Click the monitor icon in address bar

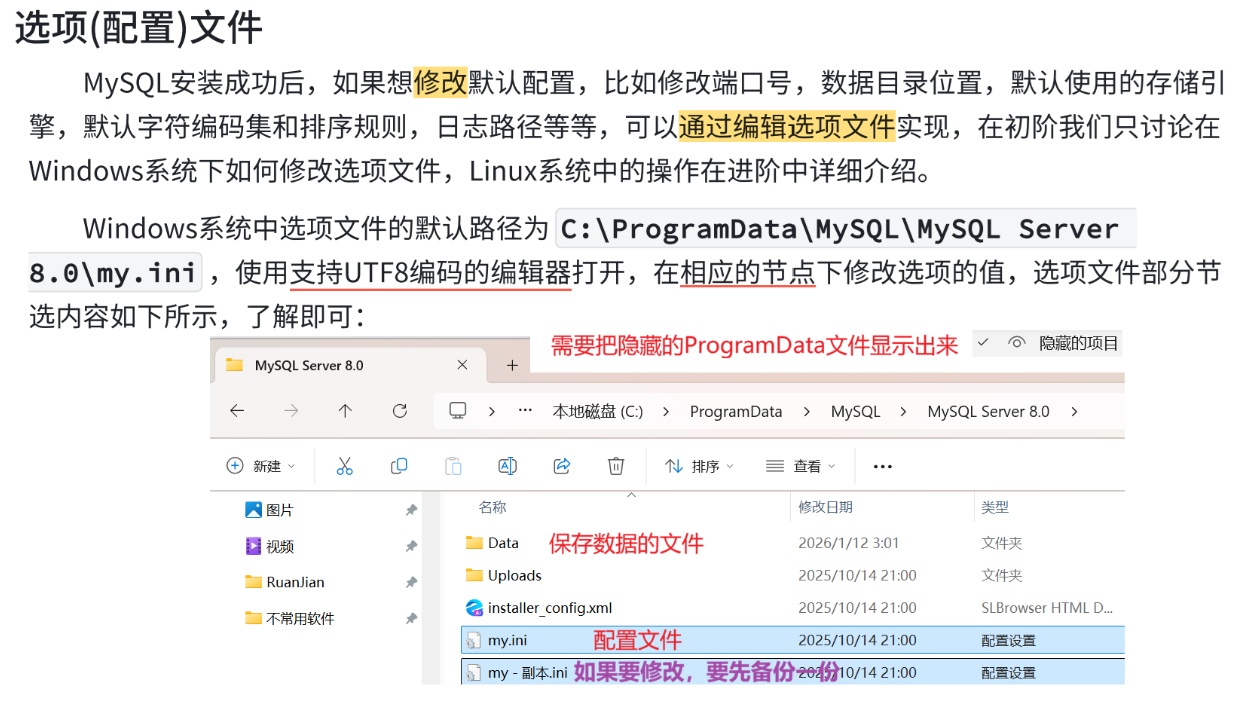click(458, 411)
